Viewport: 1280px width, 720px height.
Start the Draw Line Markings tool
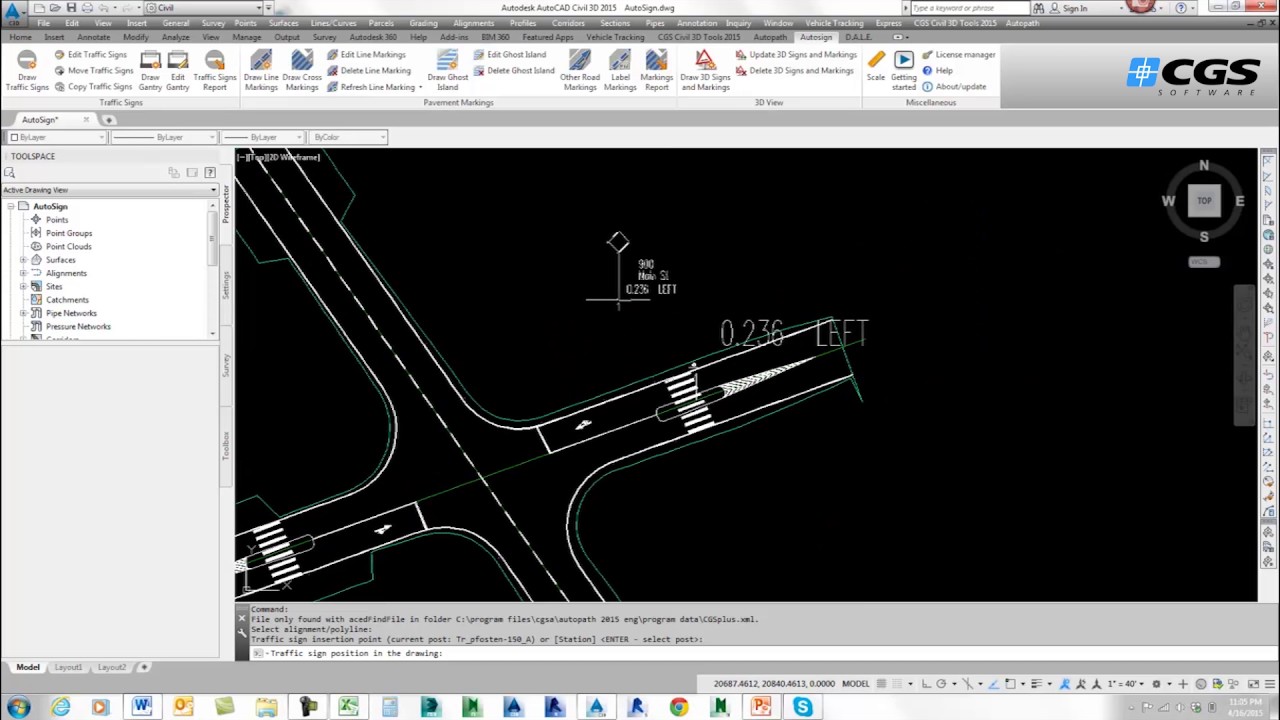coord(261,70)
